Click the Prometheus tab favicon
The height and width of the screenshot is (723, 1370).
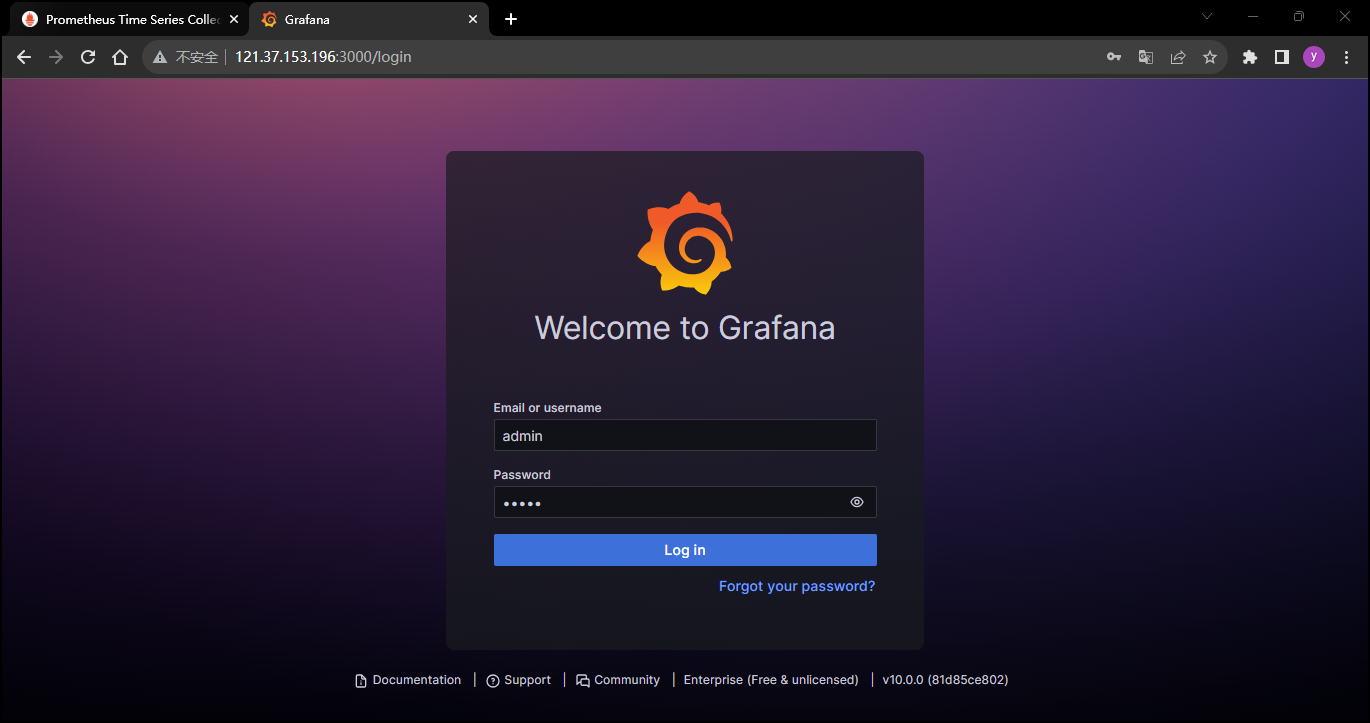[x=30, y=19]
